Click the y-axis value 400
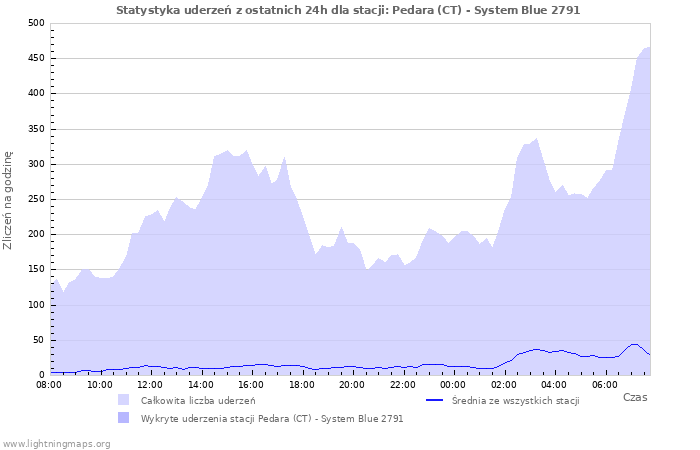This screenshot has height=450, width=700. pyautogui.click(x=36, y=93)
